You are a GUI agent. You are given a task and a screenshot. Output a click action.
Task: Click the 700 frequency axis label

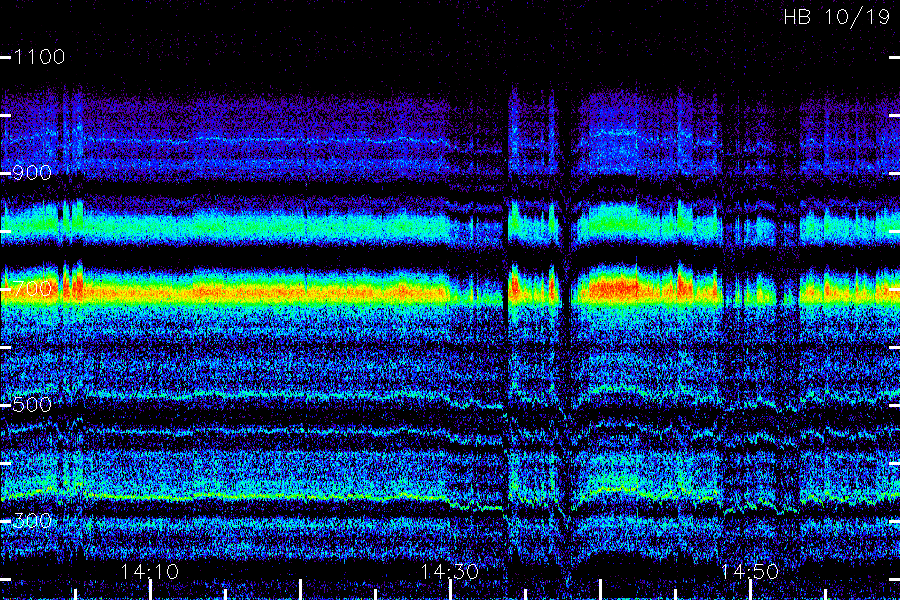point(32,288)
